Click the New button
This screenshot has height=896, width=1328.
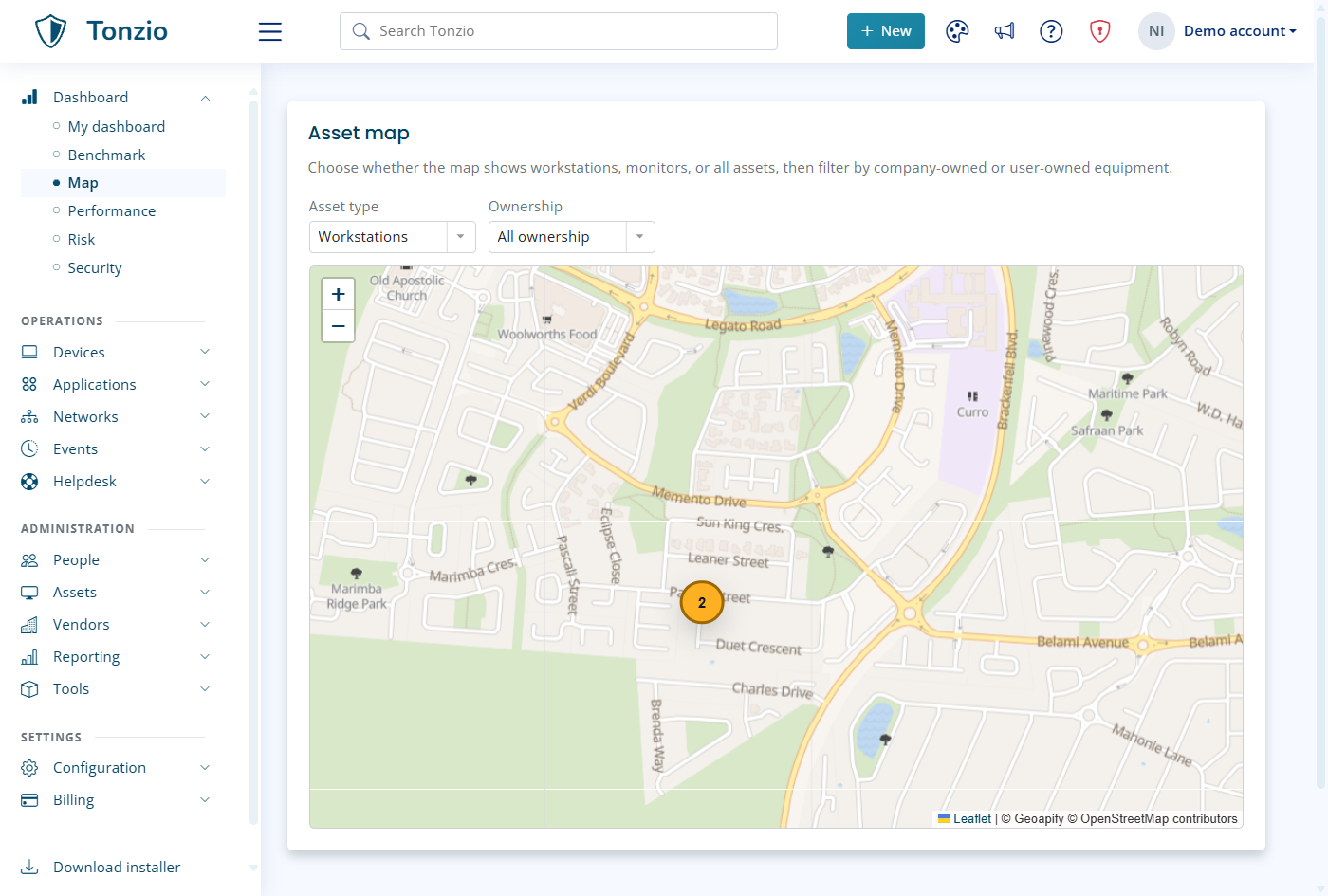pos(885,31)
